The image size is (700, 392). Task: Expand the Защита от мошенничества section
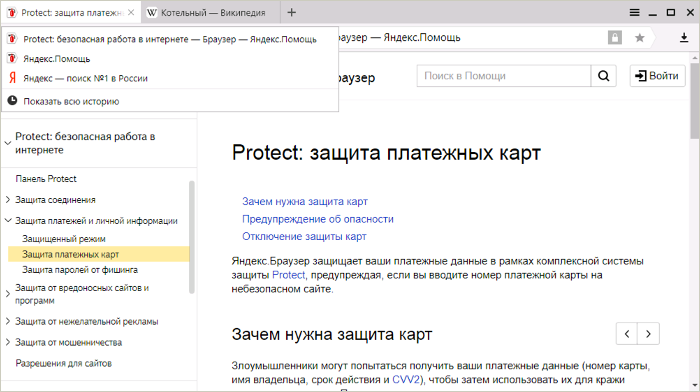8,342
